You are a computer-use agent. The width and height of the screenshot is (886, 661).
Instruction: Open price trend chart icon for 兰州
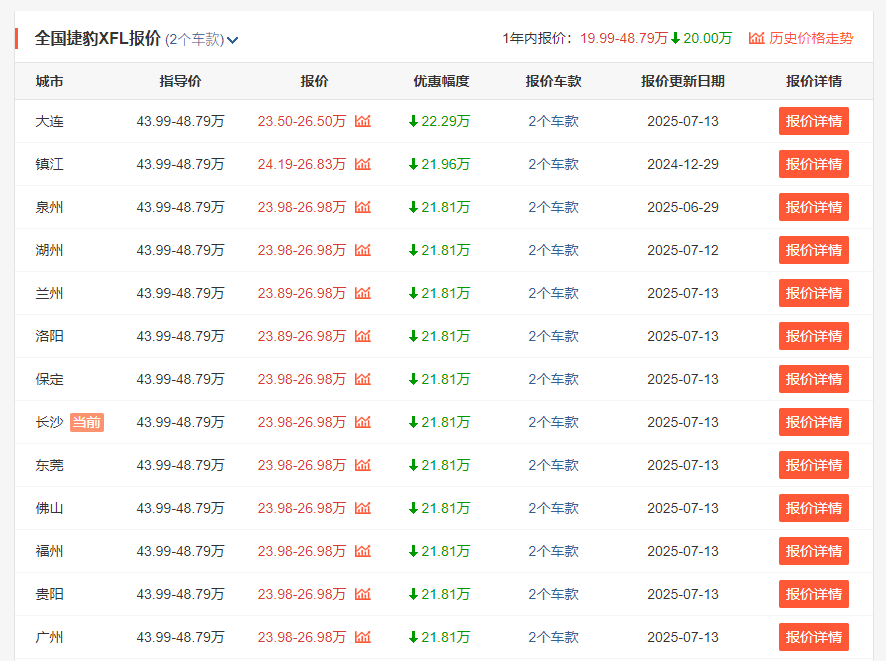click(x=363, y=293)
